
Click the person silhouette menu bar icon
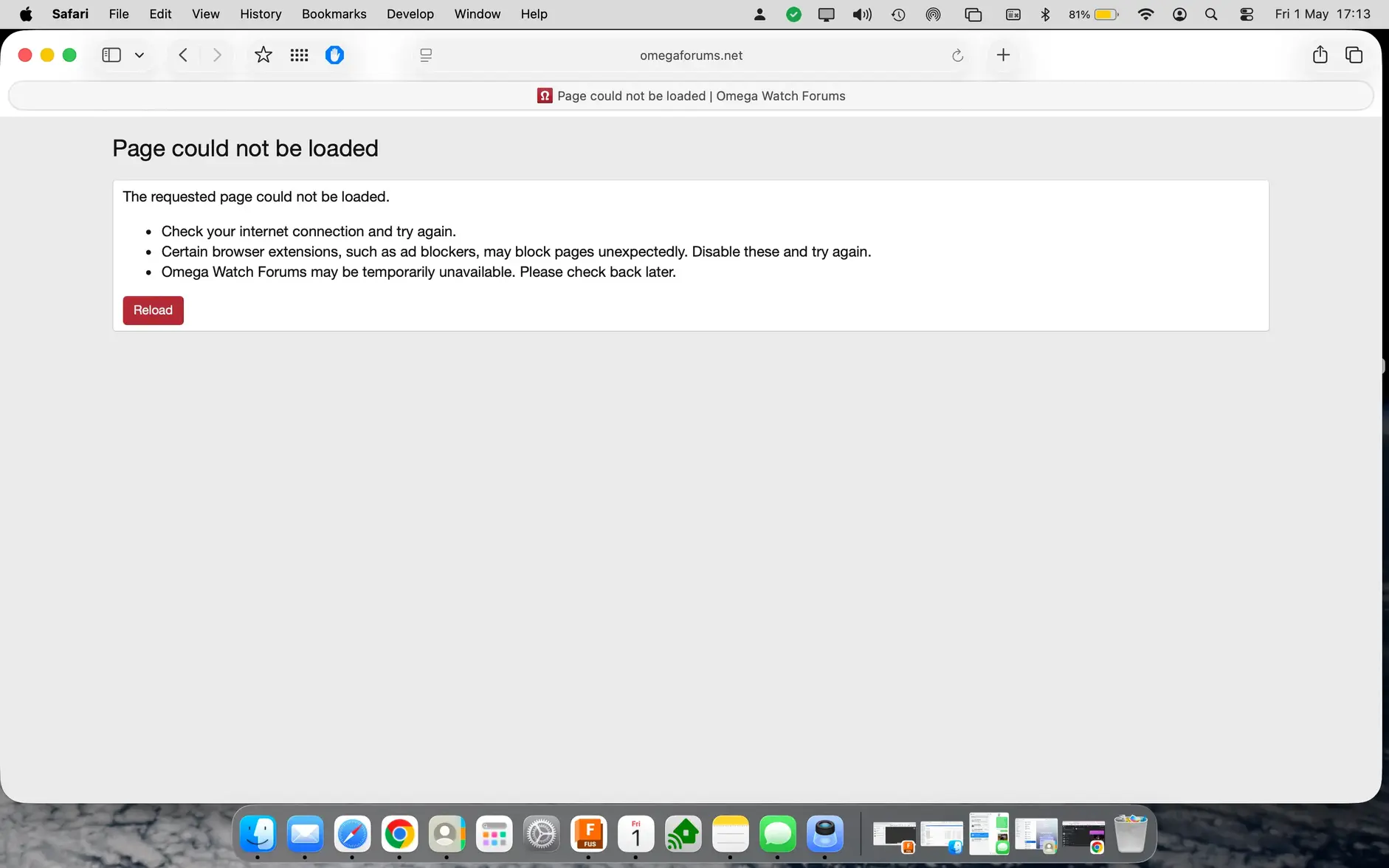pyautogui.click(x=759, y=14)
